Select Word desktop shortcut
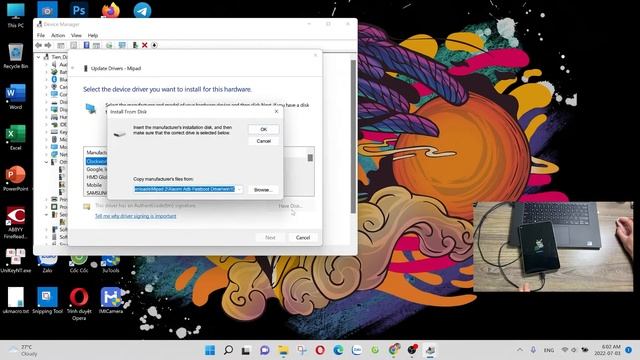Image resolution: width=640 pixels, height=360 pixels. (16, 97)
